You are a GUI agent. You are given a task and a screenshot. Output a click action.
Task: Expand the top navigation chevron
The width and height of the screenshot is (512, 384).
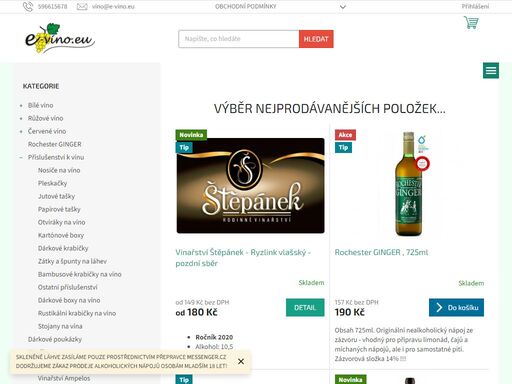point(343,7)
